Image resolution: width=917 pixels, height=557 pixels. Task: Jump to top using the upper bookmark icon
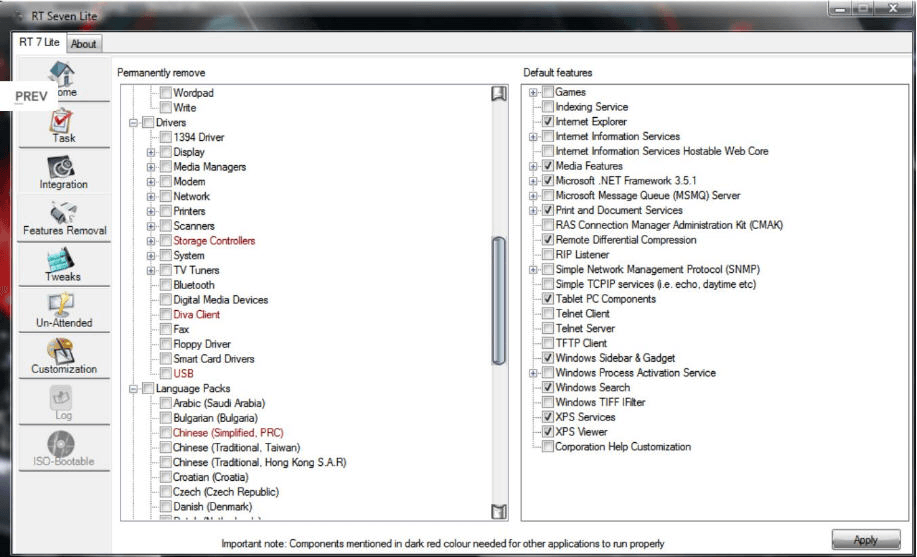click(x=498, y=93)
